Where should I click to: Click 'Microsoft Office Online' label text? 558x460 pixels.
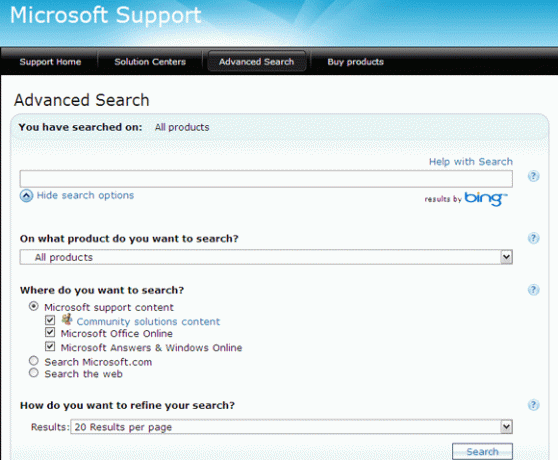pos(116,334)
